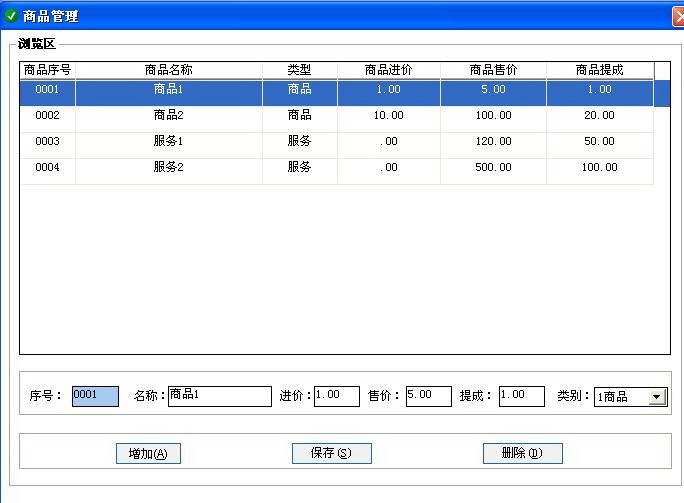This screenshot has height=503, width=684.
Task: Click the 保存(S) button
Action: (332, 453)
